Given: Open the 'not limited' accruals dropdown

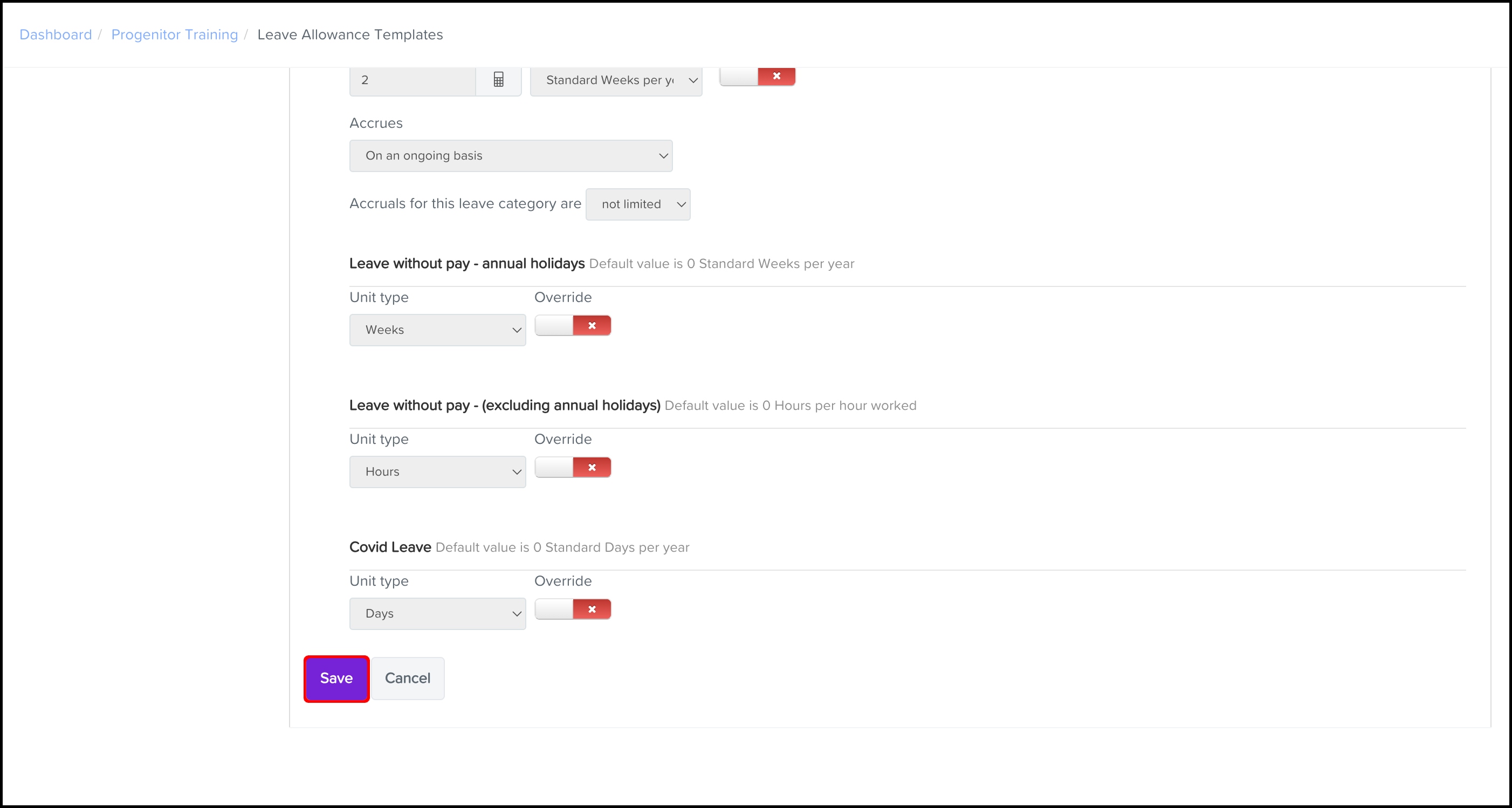Looking at the screenshot, I should click(x=638, y=204).
